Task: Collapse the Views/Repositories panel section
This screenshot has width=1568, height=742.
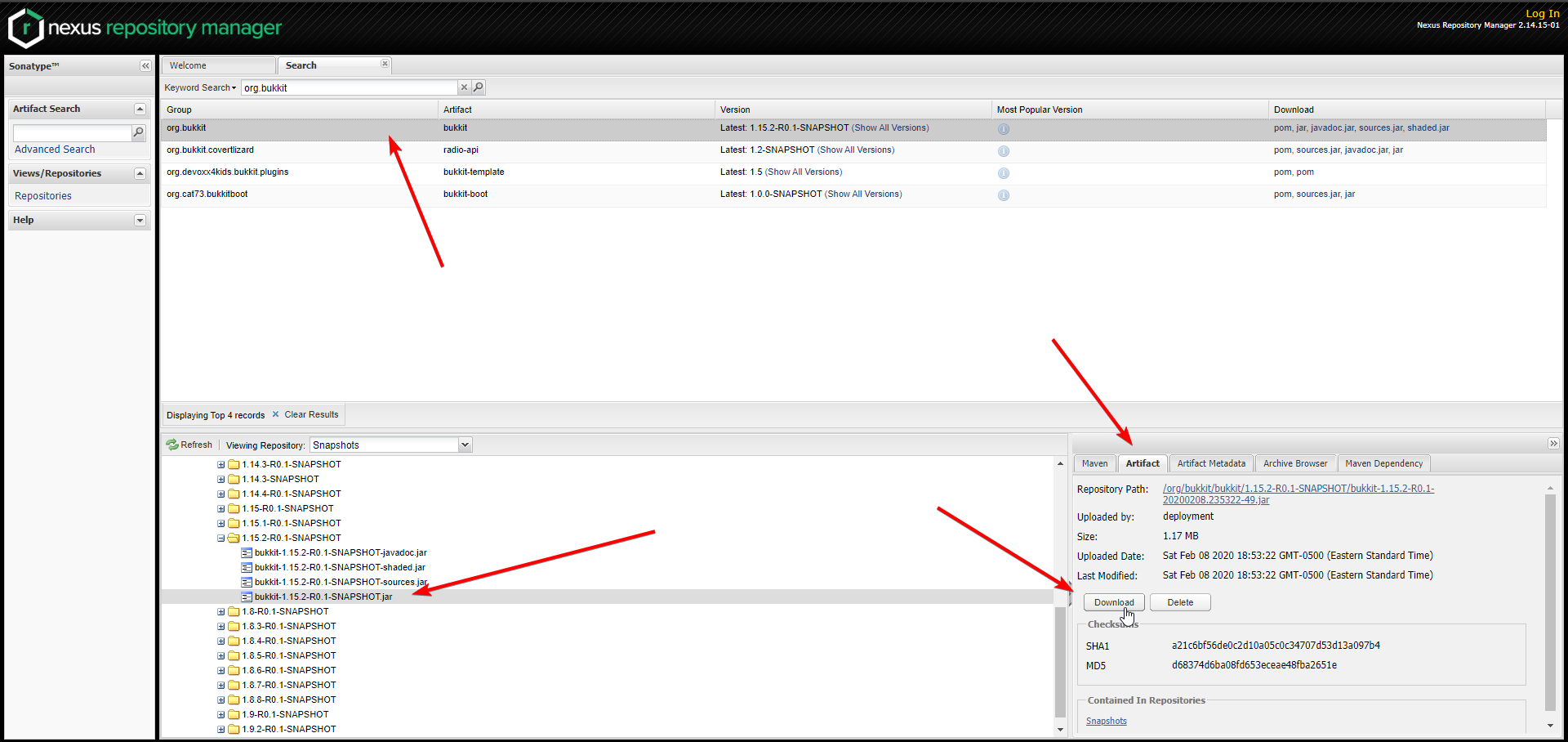Action: coord(140,174)
